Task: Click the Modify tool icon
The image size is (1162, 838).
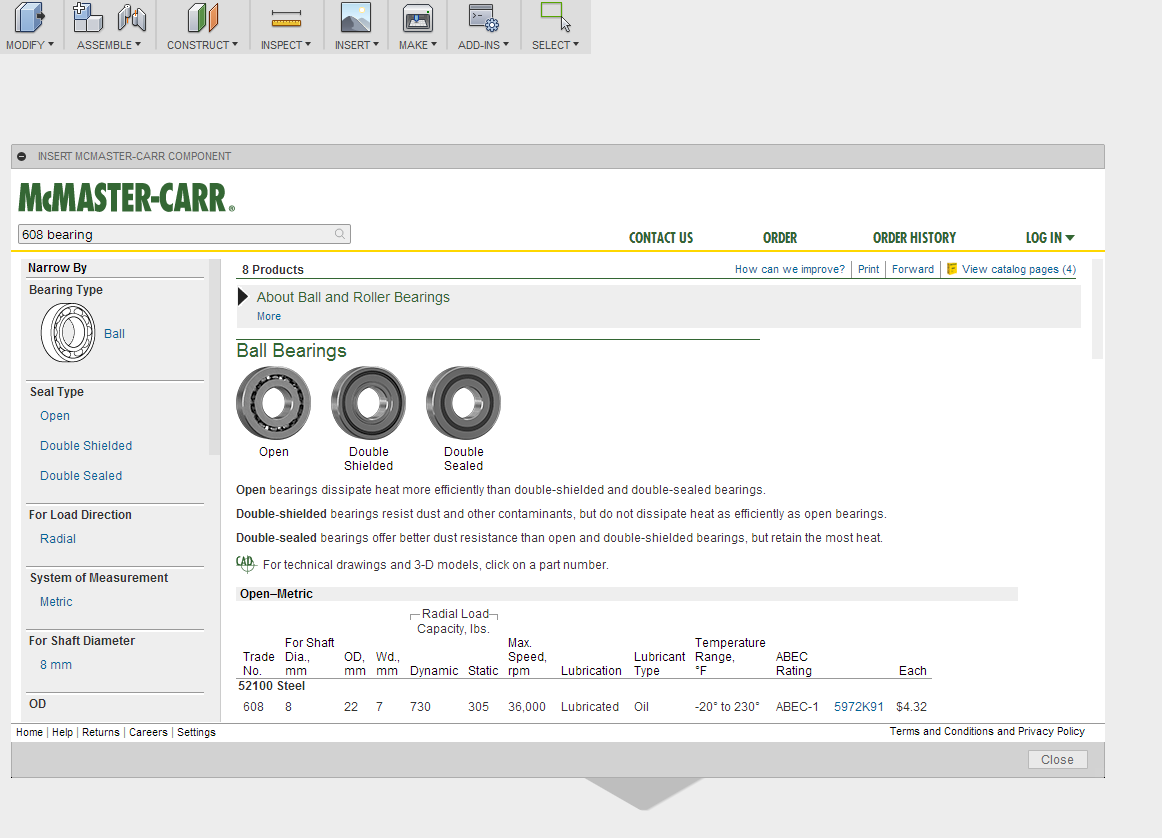Action: [x=30, y=18]
